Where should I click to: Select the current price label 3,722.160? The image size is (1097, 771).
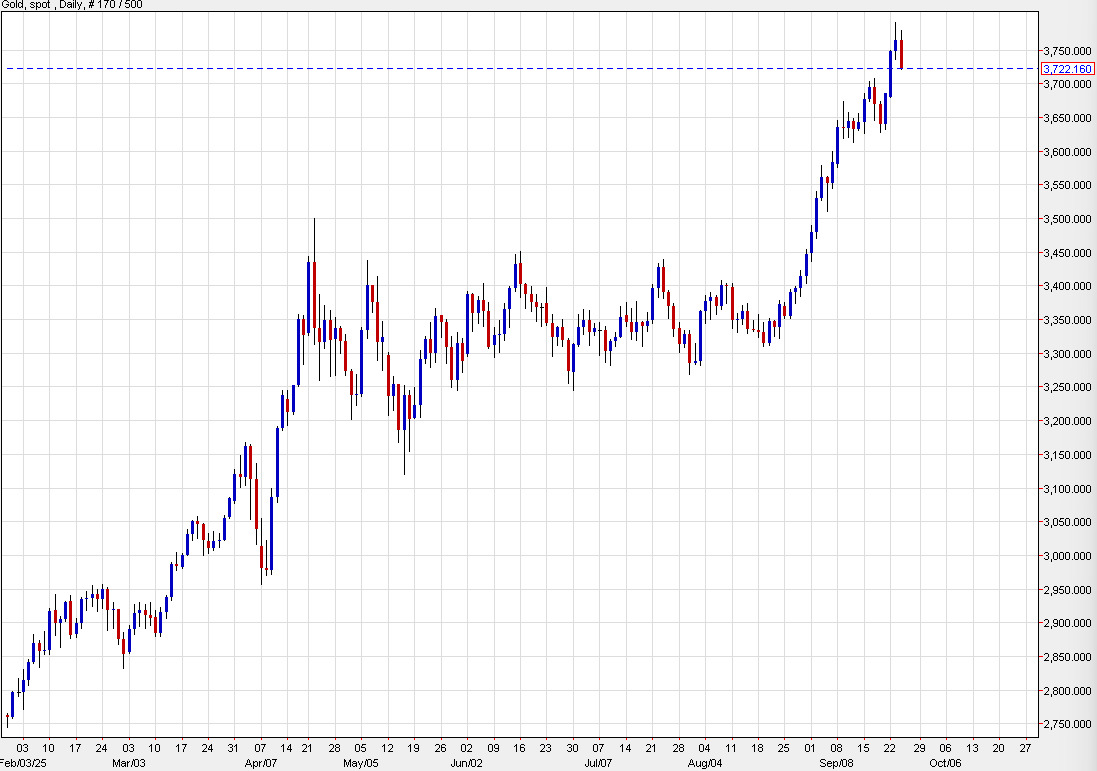pos(1064,69)
